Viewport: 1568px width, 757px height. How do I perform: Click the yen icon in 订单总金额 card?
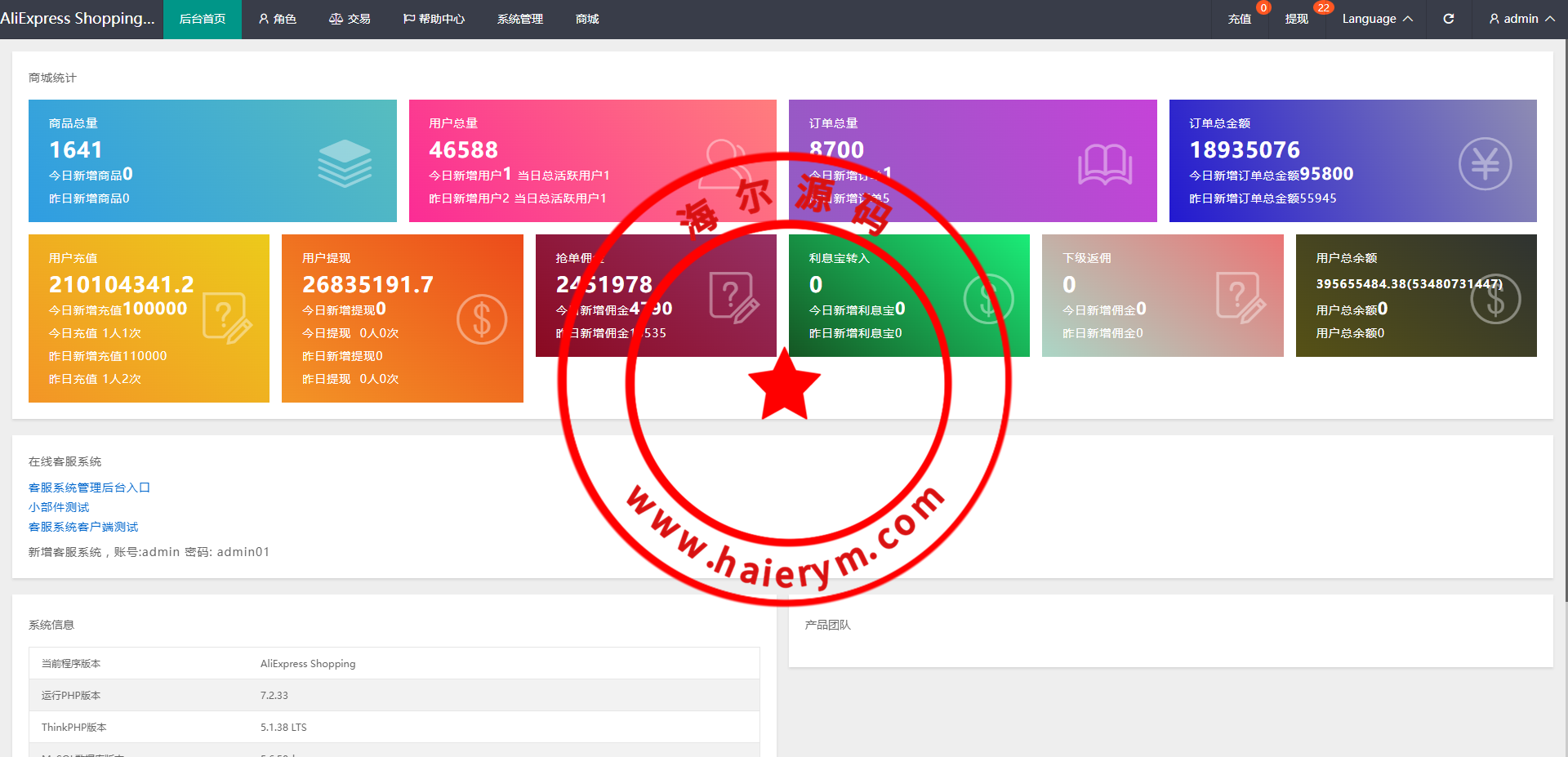coord(1484,164)
